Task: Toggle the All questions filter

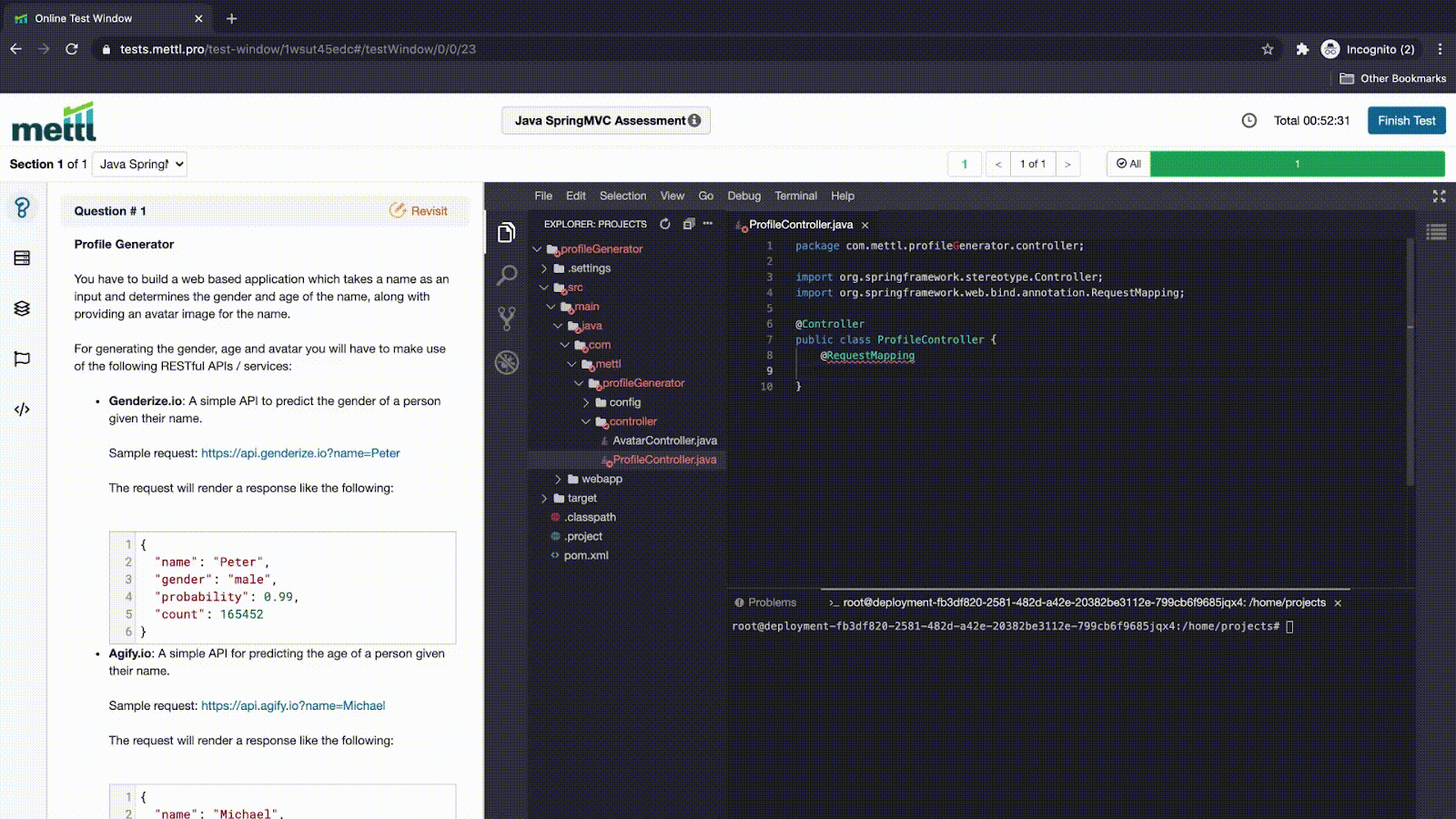Action: point(1127,164)
